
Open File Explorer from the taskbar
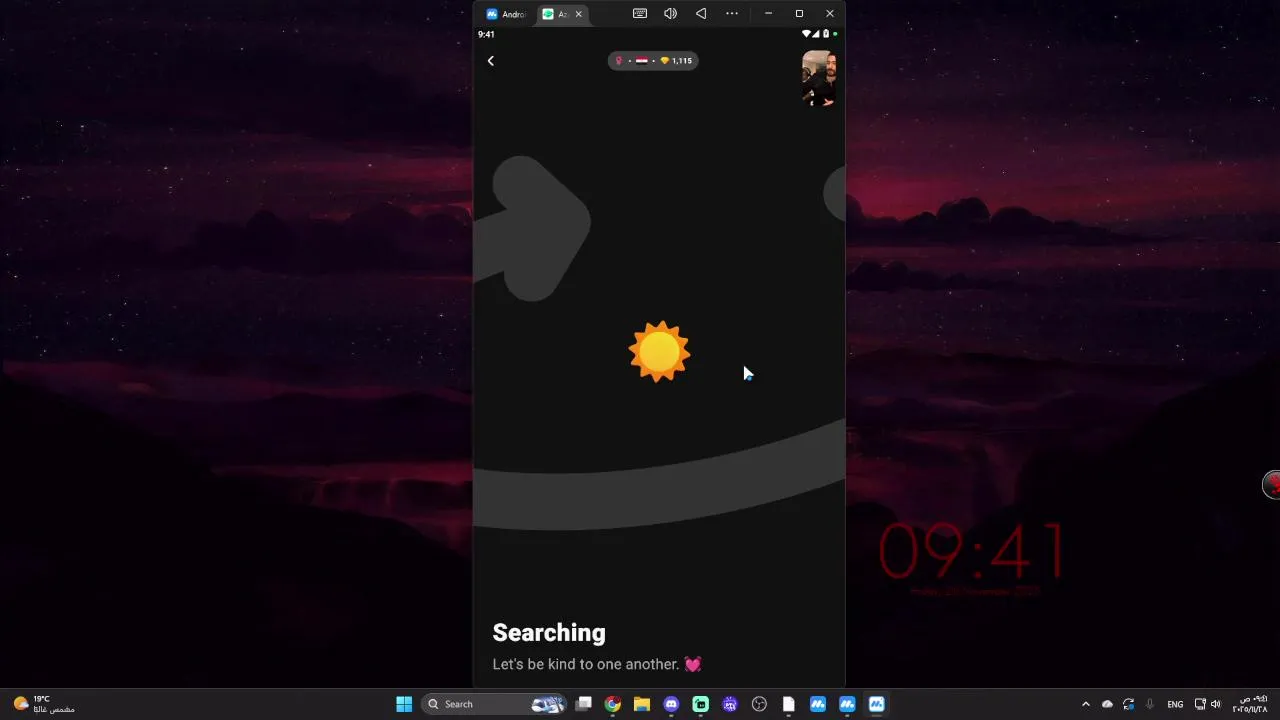[642, 704]
